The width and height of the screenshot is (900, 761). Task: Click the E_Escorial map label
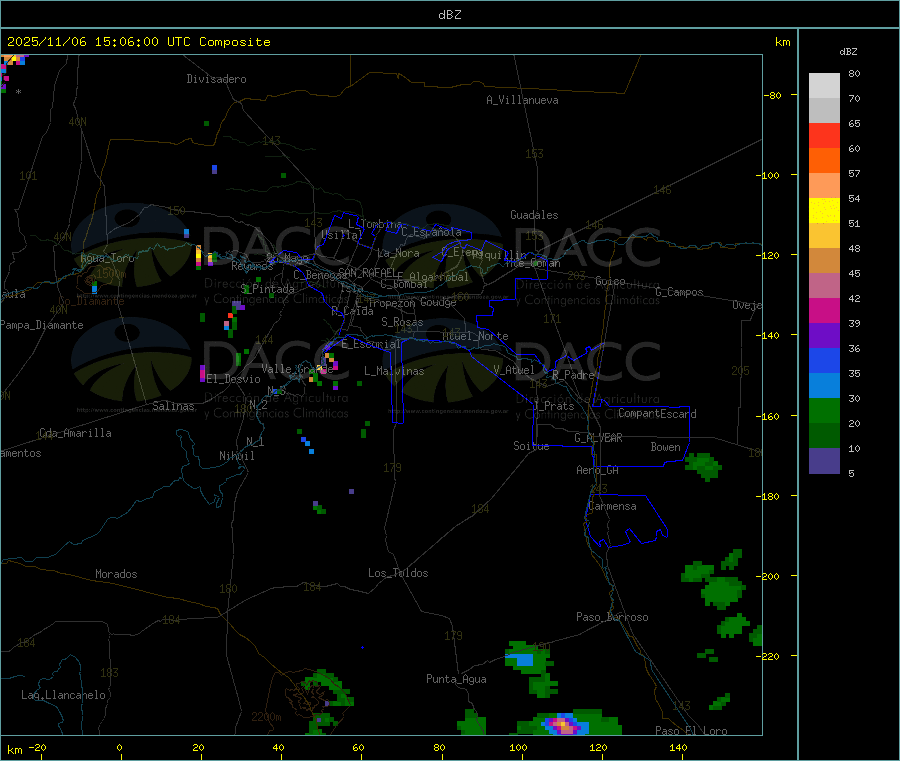[x=370, y=344]
